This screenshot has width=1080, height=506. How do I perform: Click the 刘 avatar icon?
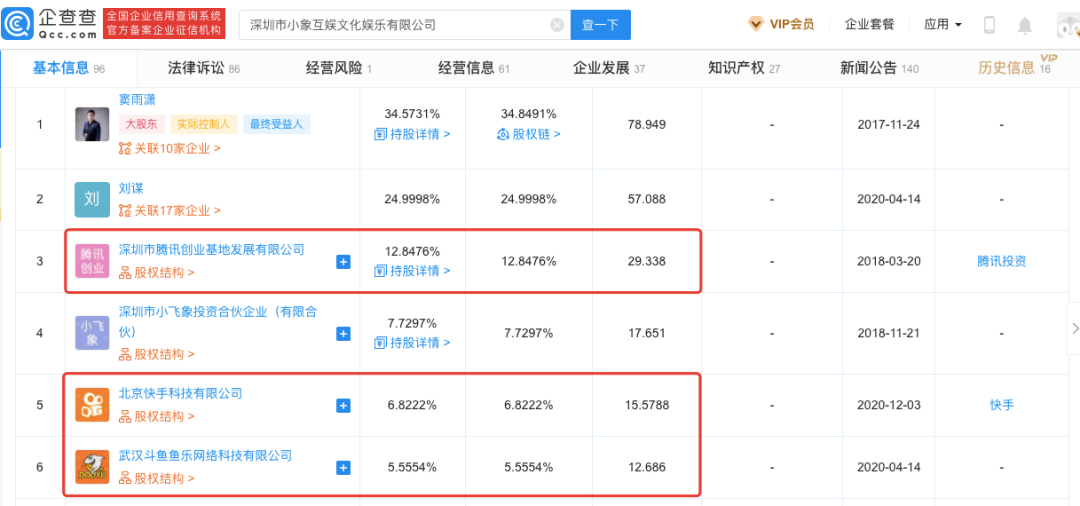92,199
